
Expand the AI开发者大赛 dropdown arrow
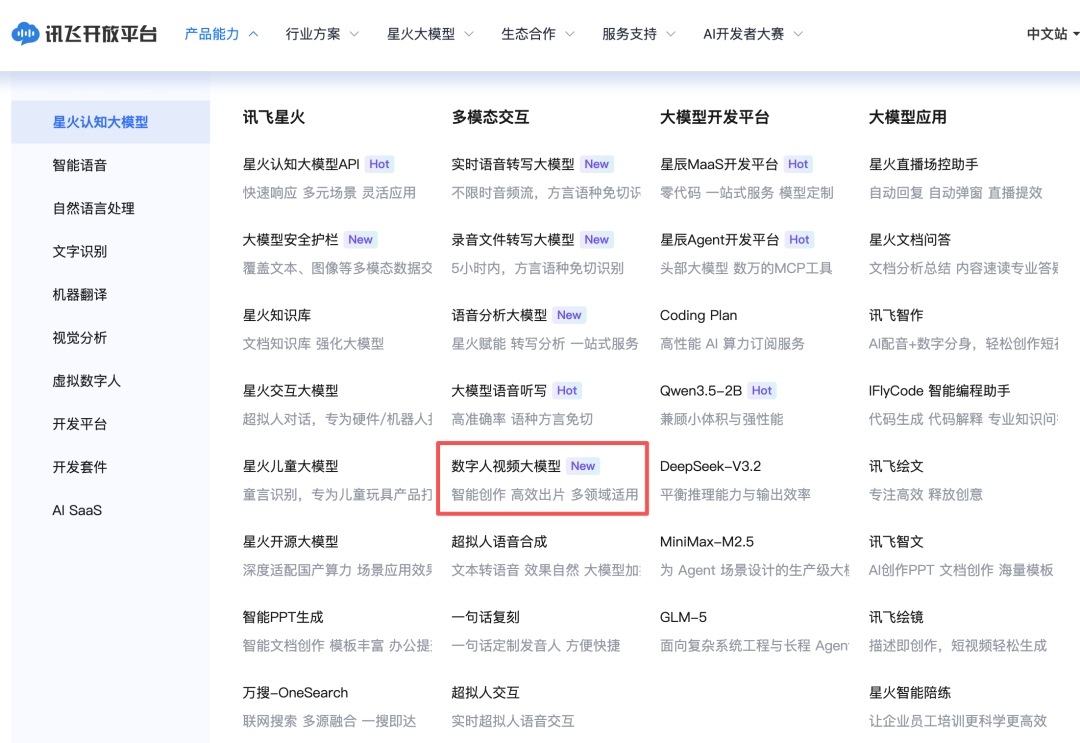[798, 34]
